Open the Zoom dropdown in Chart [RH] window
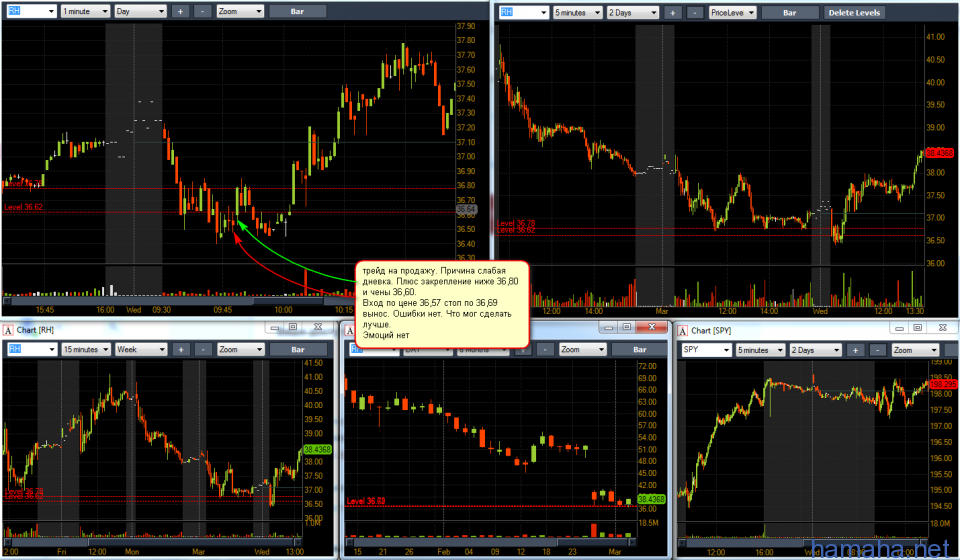This screenshot has width=960, height=560. [x=241, y=349]
